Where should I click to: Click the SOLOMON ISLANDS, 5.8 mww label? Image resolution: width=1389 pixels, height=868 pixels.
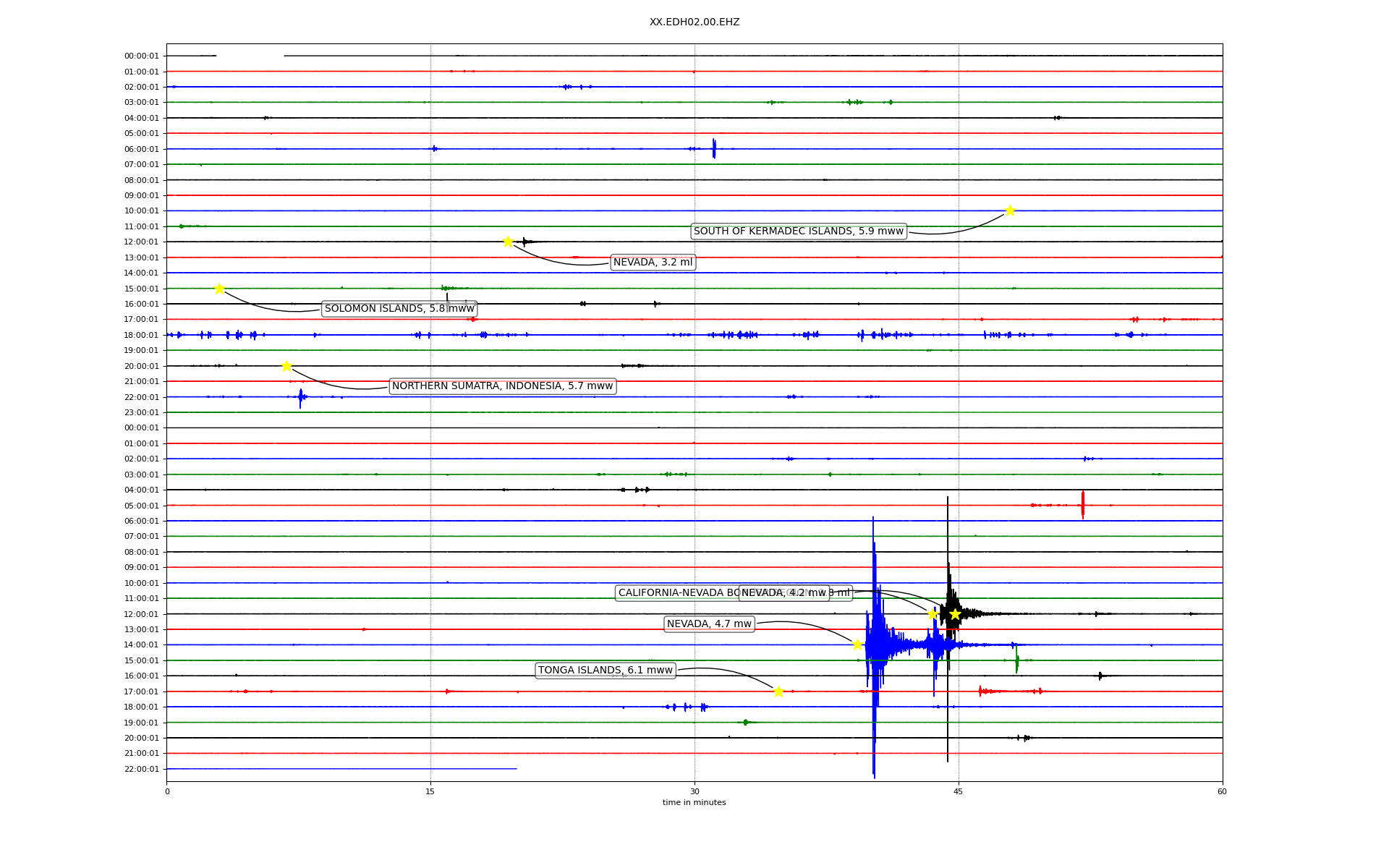(399, 309)
